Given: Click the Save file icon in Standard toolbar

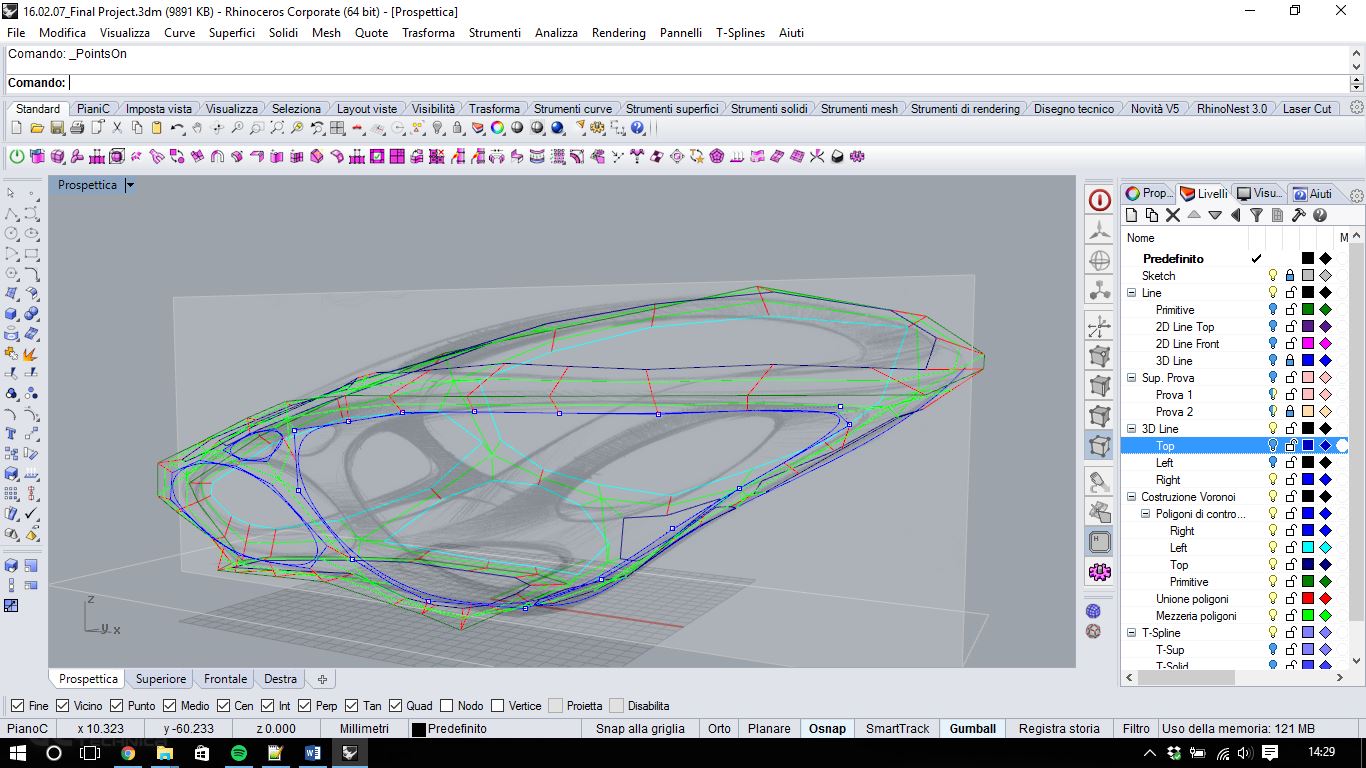Looking at the screenshot, I should [x=57, y=128].
